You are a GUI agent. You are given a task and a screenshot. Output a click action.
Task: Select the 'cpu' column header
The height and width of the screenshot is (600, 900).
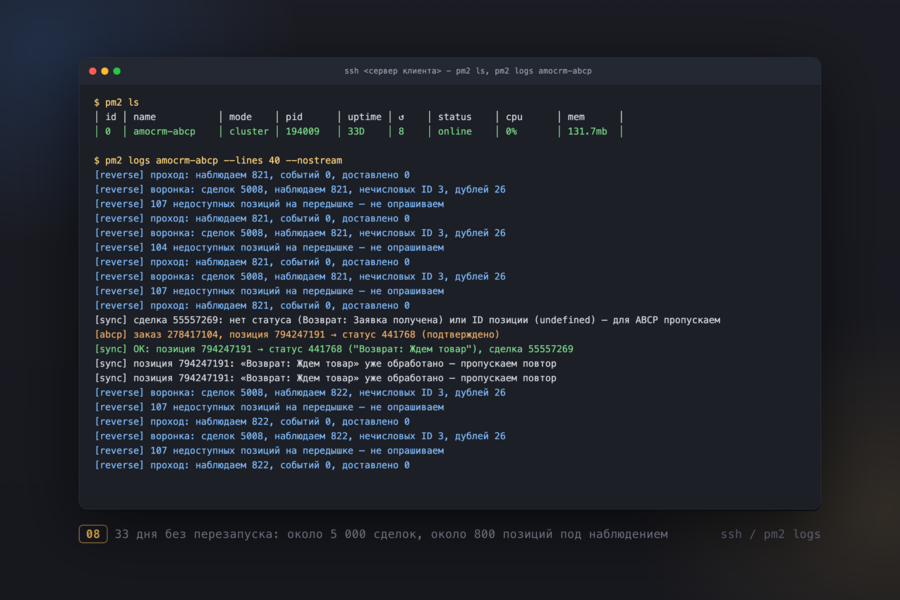pos(514,117)
